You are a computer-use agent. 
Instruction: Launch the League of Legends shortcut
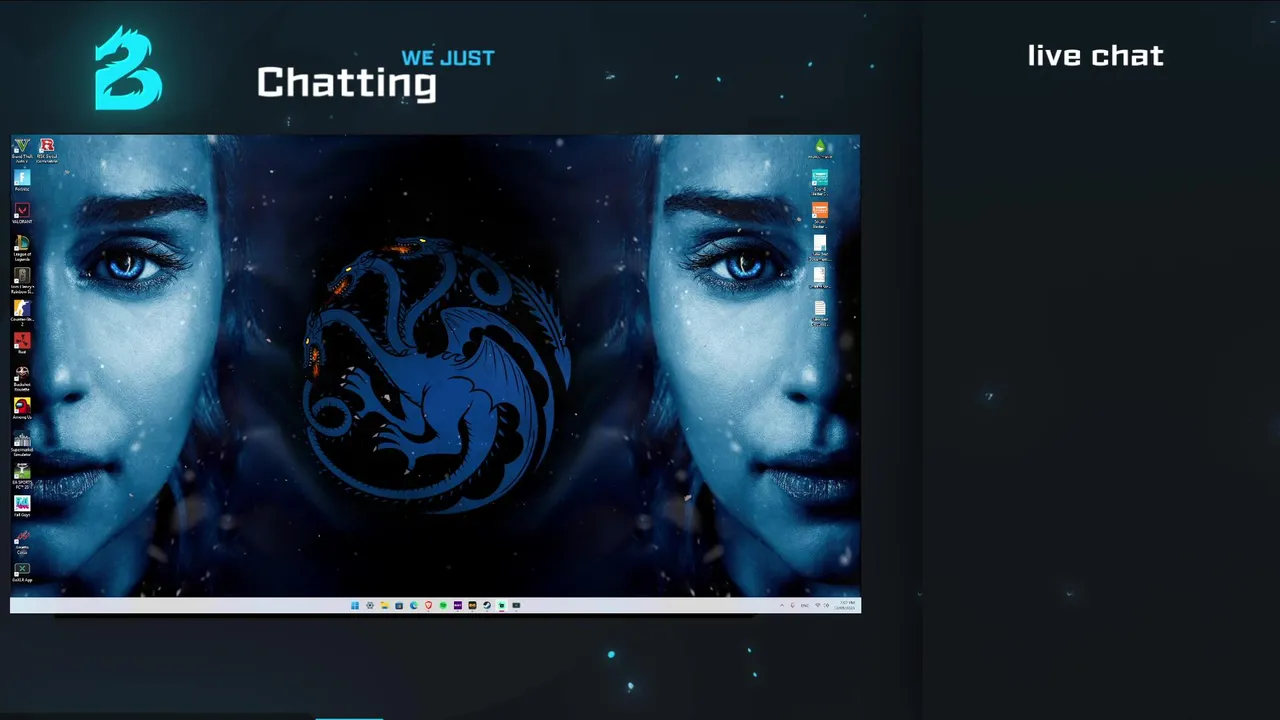[x=21, y=248]
